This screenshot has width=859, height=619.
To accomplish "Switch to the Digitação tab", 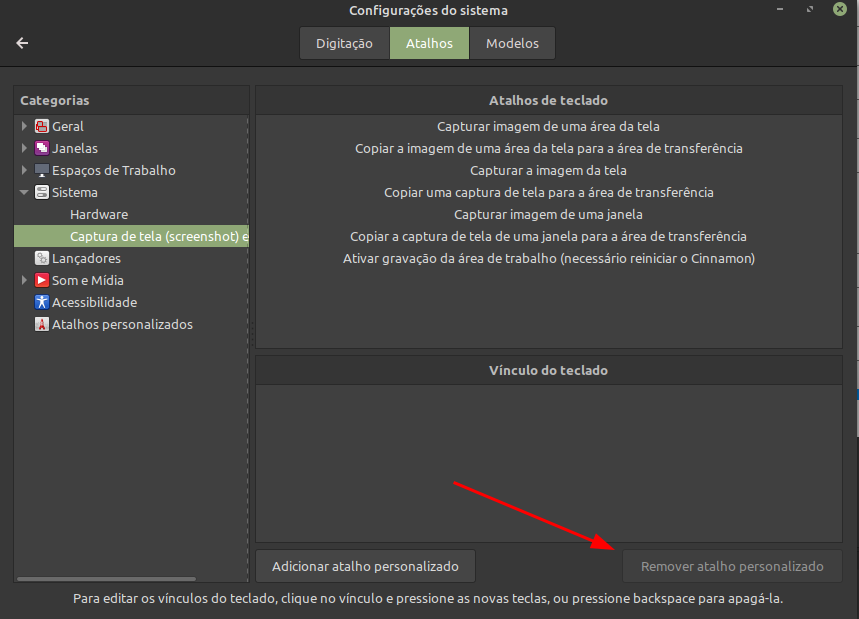I will point(344,43).
